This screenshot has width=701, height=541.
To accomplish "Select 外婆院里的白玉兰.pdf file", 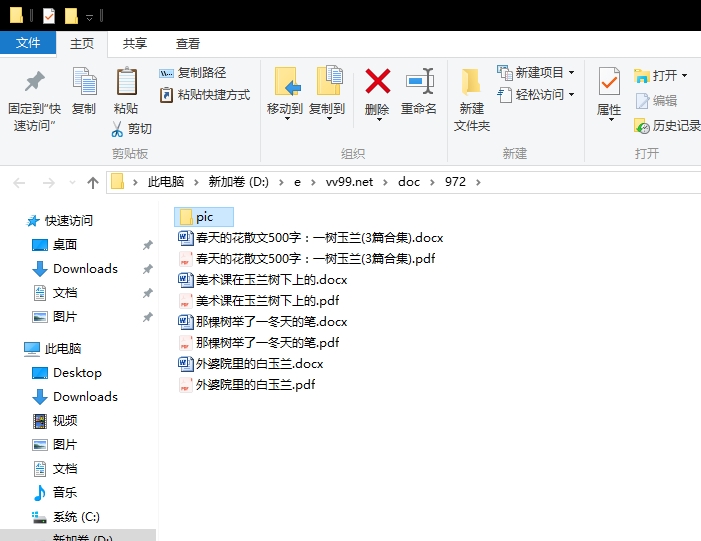I will 246,385.
